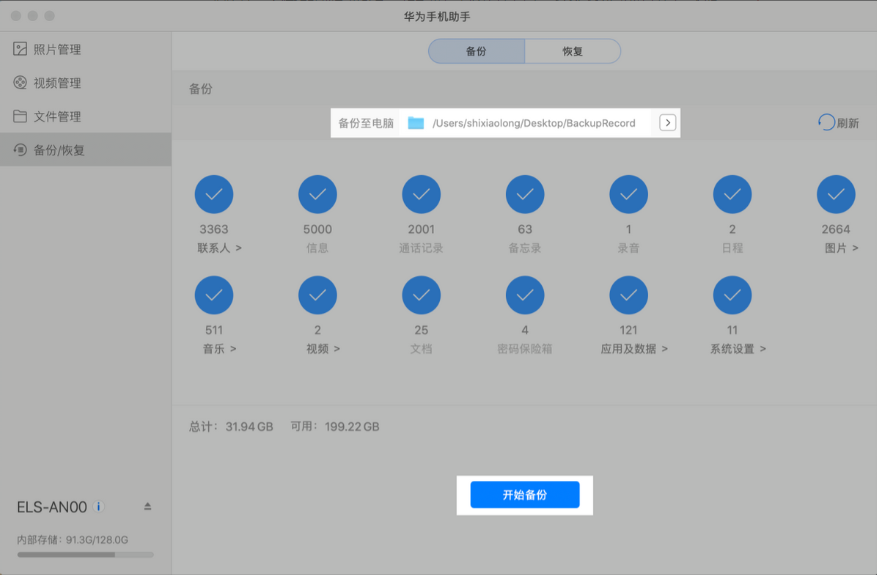Click the 开始备份 button
Viewport: 877px width, 575px height.
pos(525,494)
